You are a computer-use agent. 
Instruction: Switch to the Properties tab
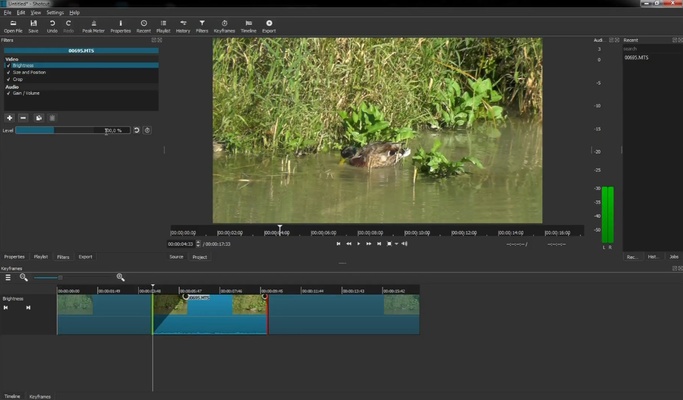point(14,257)
